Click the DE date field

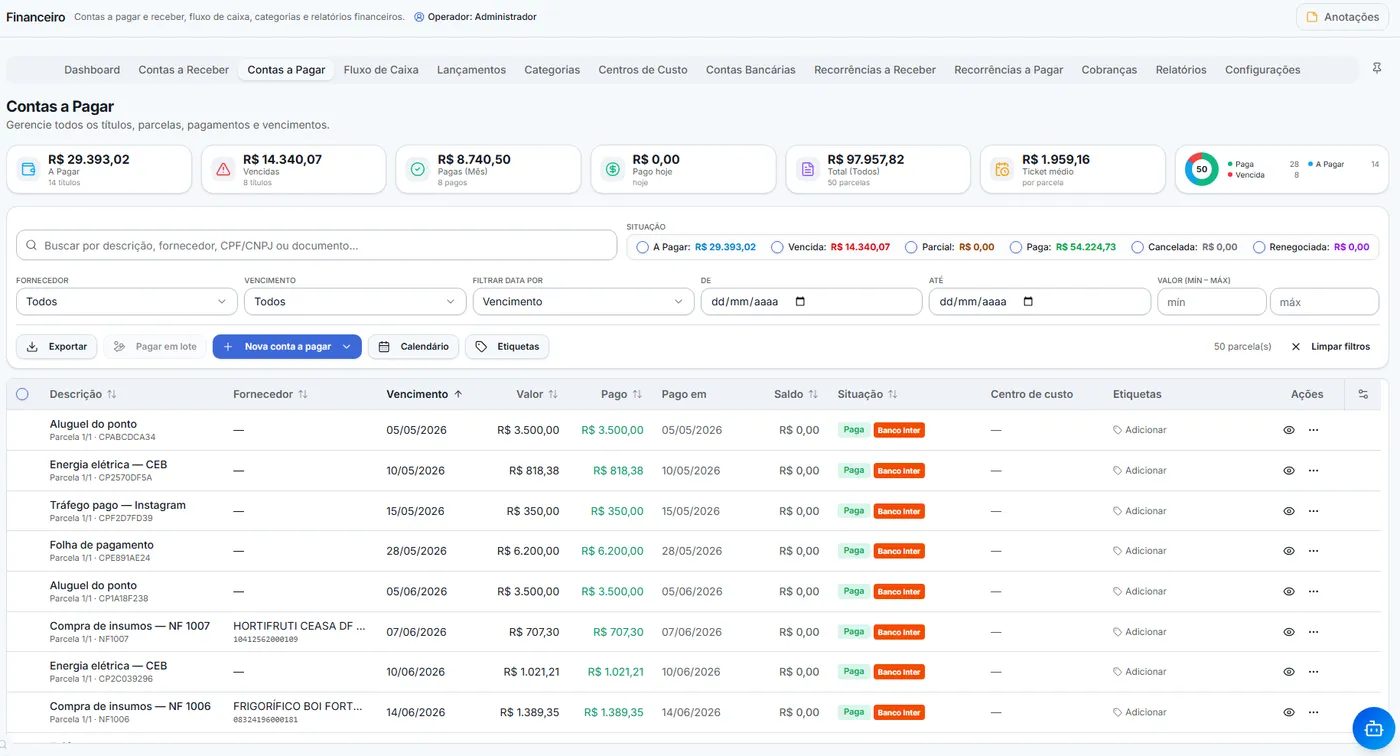pos(811,301)
